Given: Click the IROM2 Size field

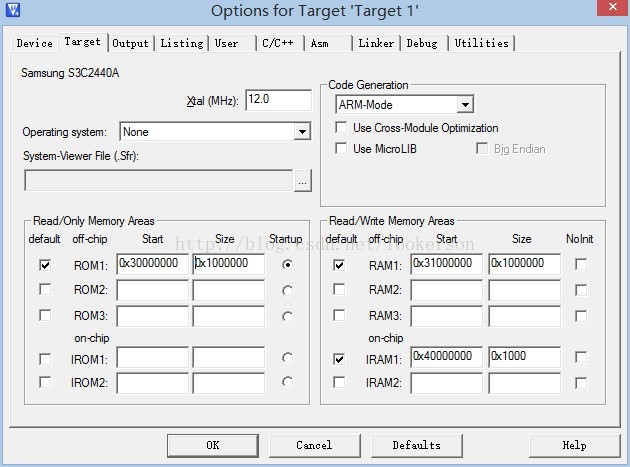Looking at the screenshot, I should (x=229, y=383).
